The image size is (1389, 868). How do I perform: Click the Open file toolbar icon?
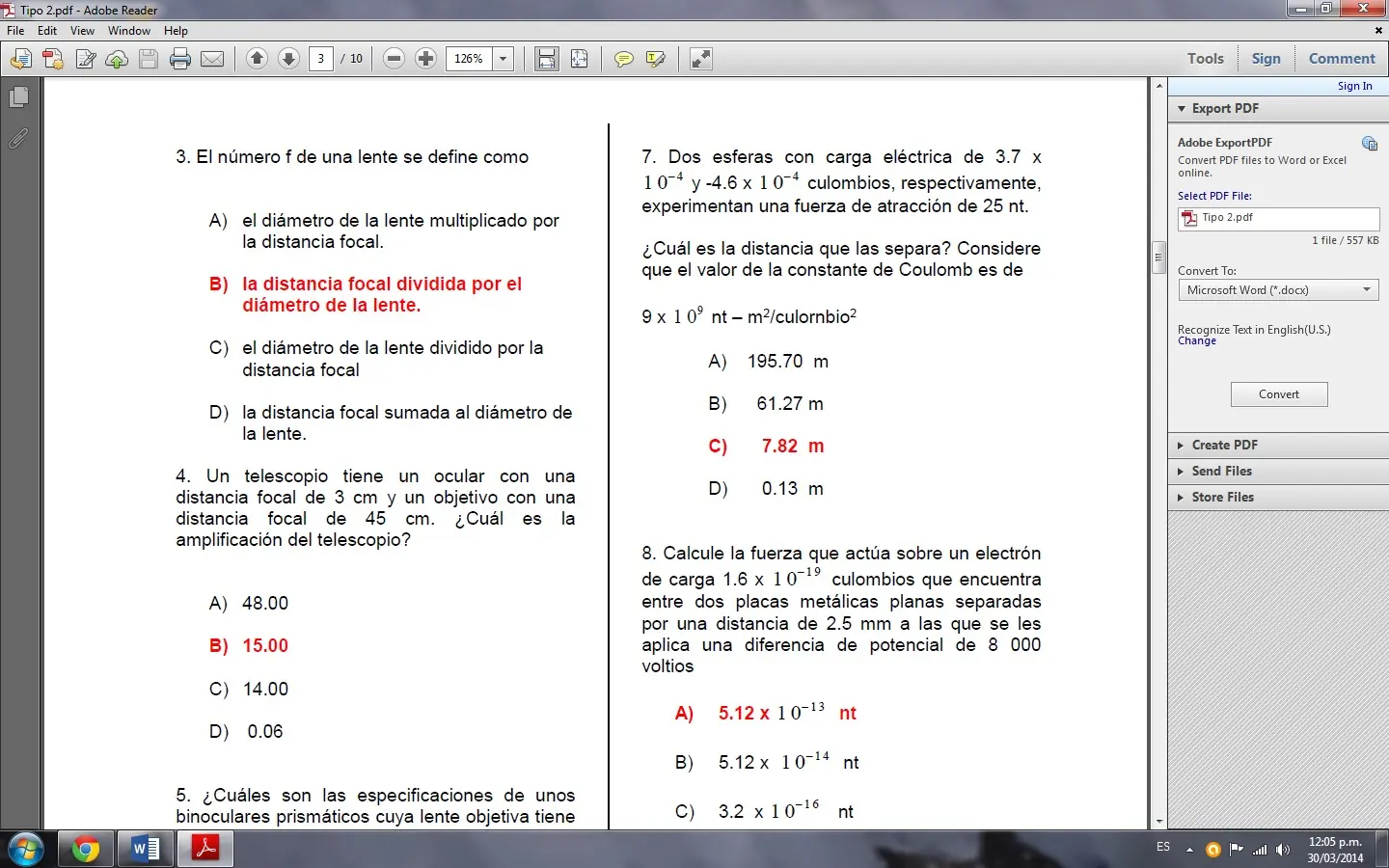coord(20,59)
